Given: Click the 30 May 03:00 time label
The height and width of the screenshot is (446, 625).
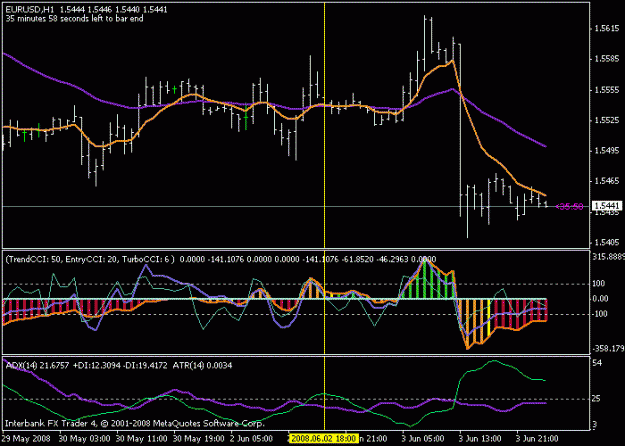Looking at the screenshot, I should [x=85, y=439].
